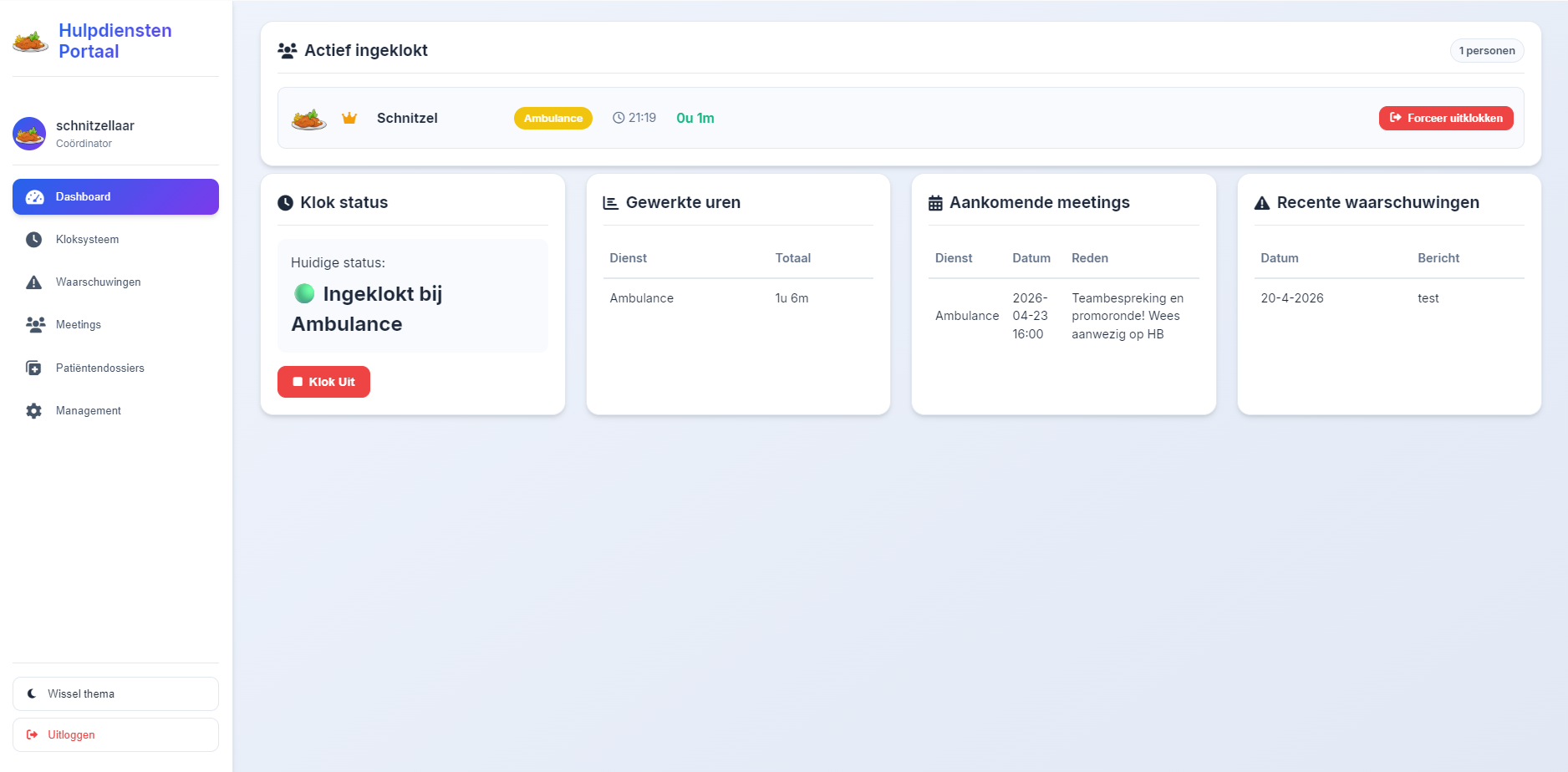Click the Waarschuwingen triangle icon in sidebar
The height and width of the screenshot is (772, 1568).
coord(34,282)
